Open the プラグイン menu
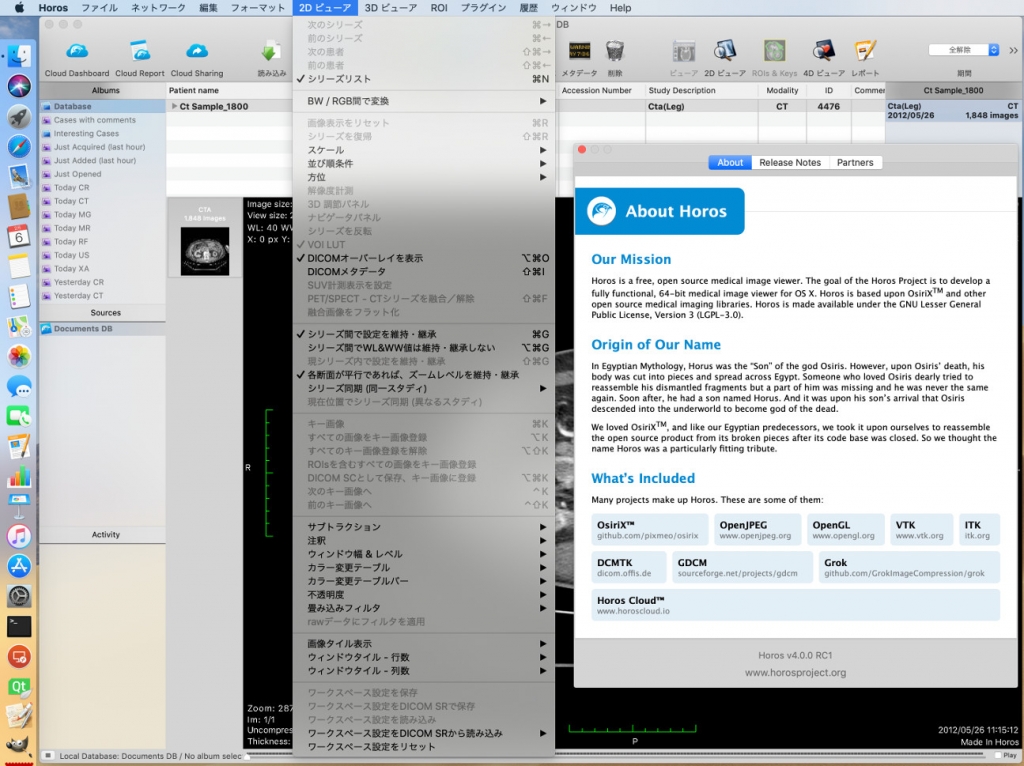Viewport: 1024px width, 766px height. point(483,8)
